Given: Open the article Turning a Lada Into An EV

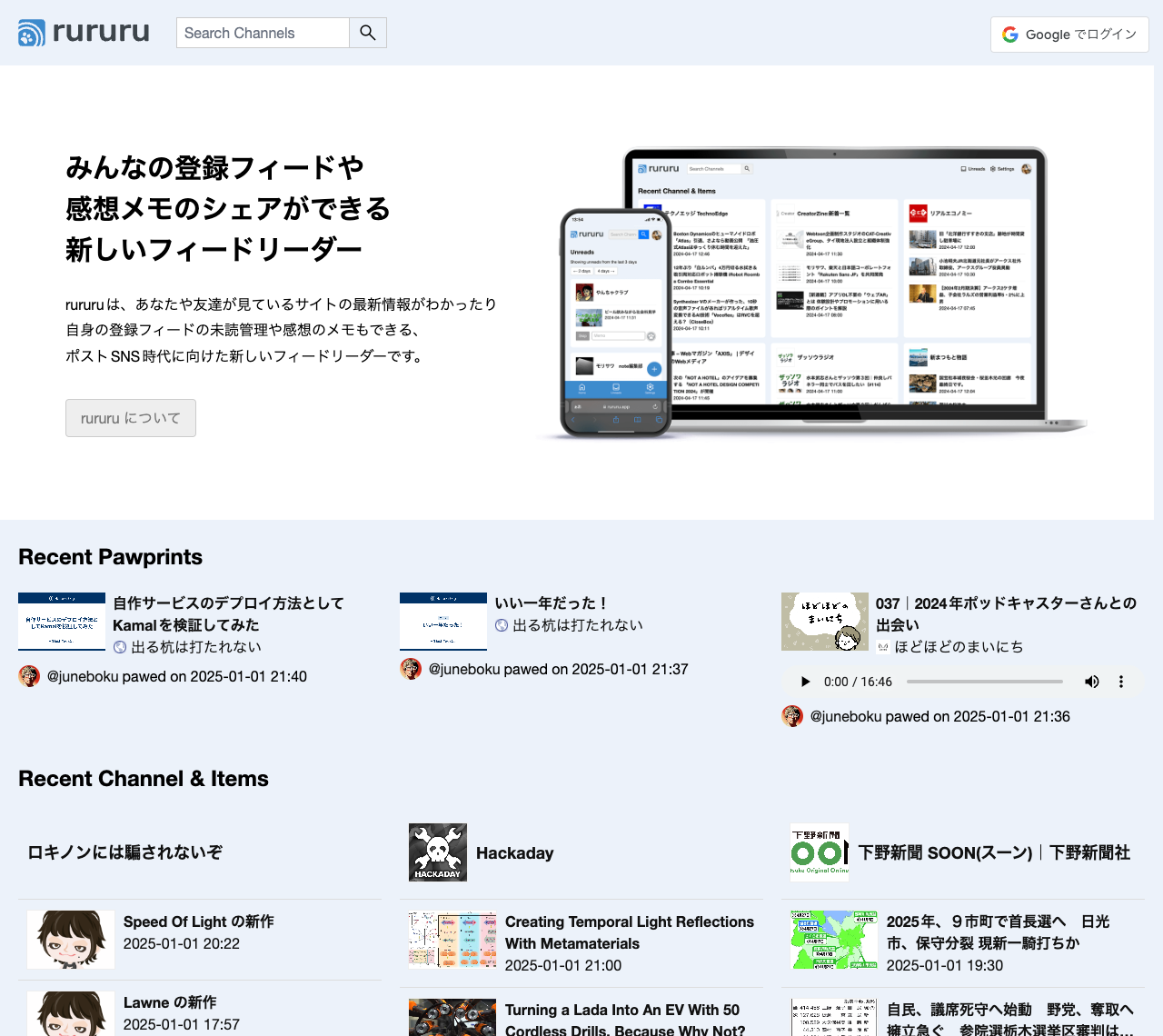Looking at the screenshot, I should click(625, 1021).
